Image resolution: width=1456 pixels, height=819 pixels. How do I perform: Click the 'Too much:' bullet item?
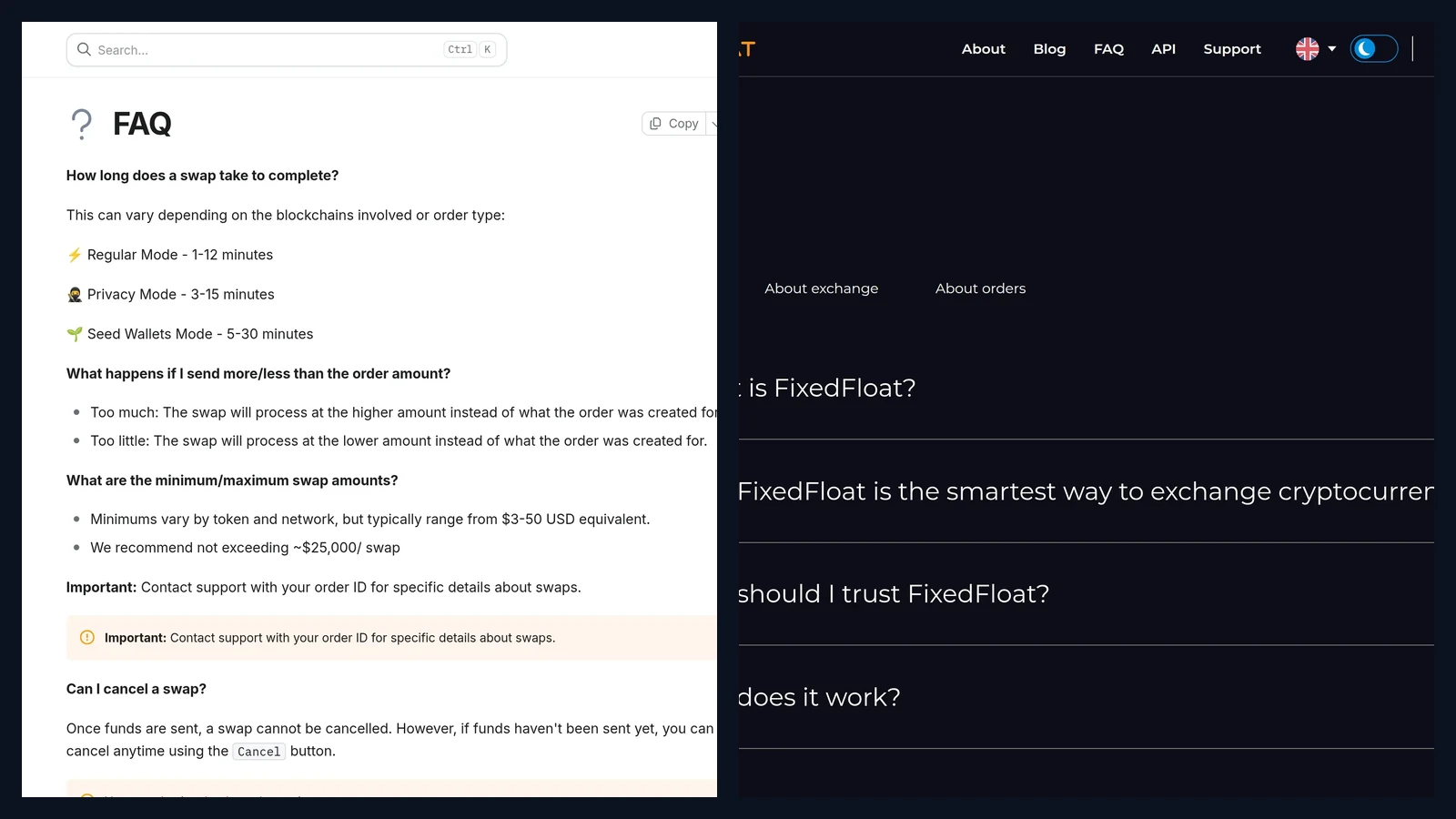click(x=403, y=413)
